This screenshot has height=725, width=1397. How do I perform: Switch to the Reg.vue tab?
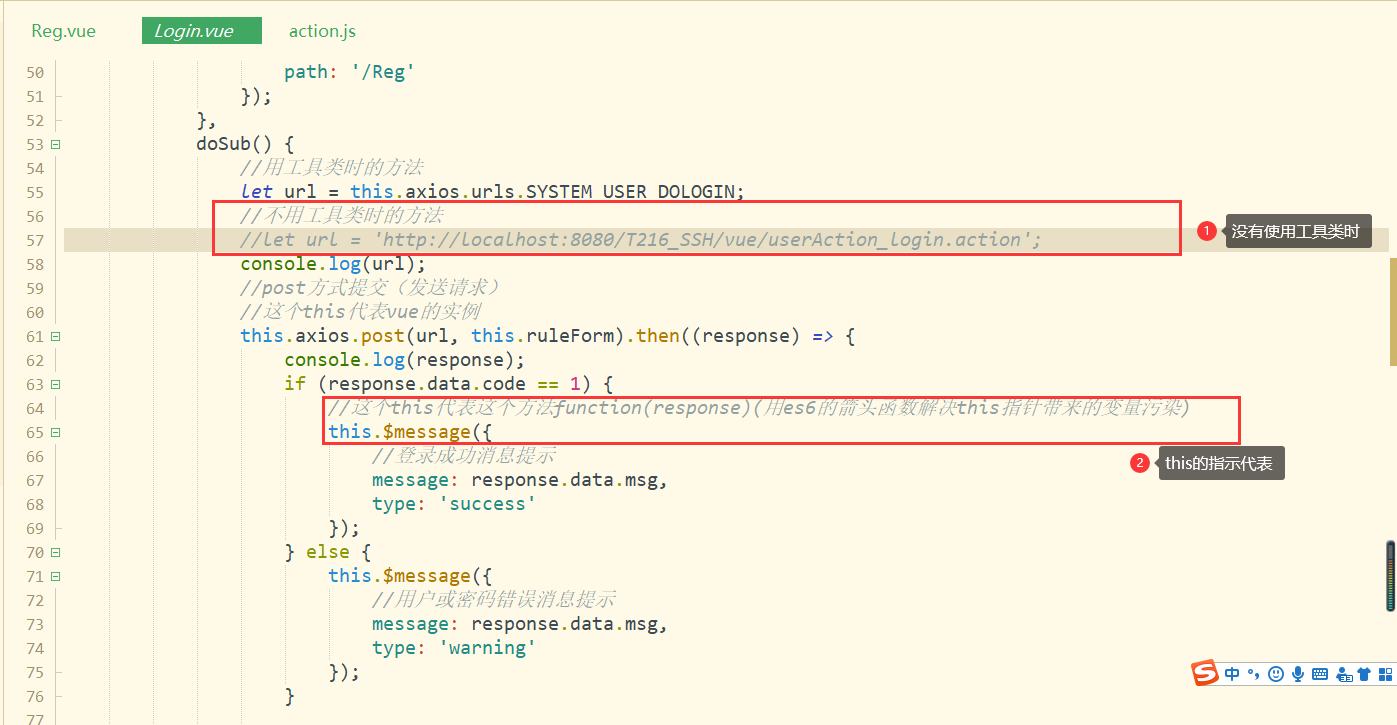64,31
